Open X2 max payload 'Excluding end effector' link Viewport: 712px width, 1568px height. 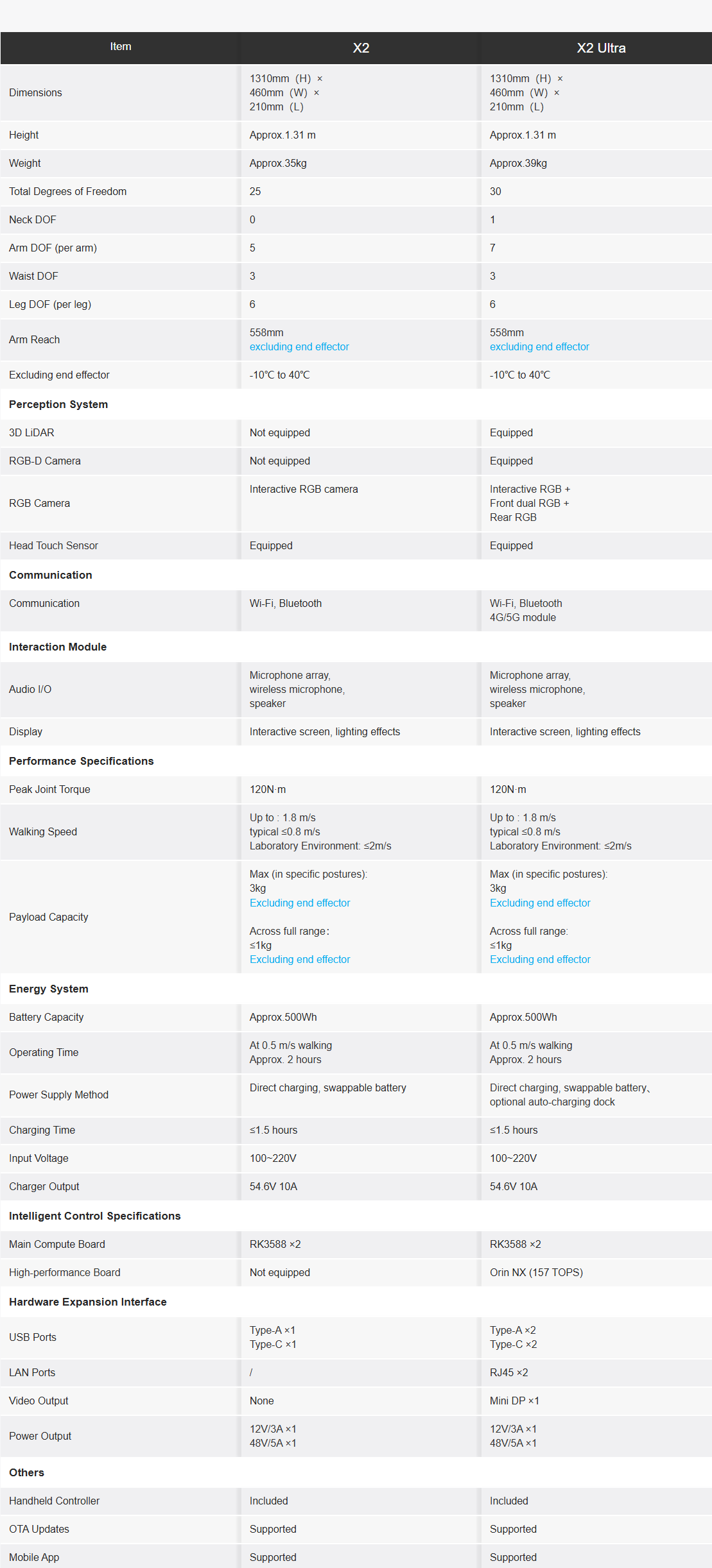point(300,903)
